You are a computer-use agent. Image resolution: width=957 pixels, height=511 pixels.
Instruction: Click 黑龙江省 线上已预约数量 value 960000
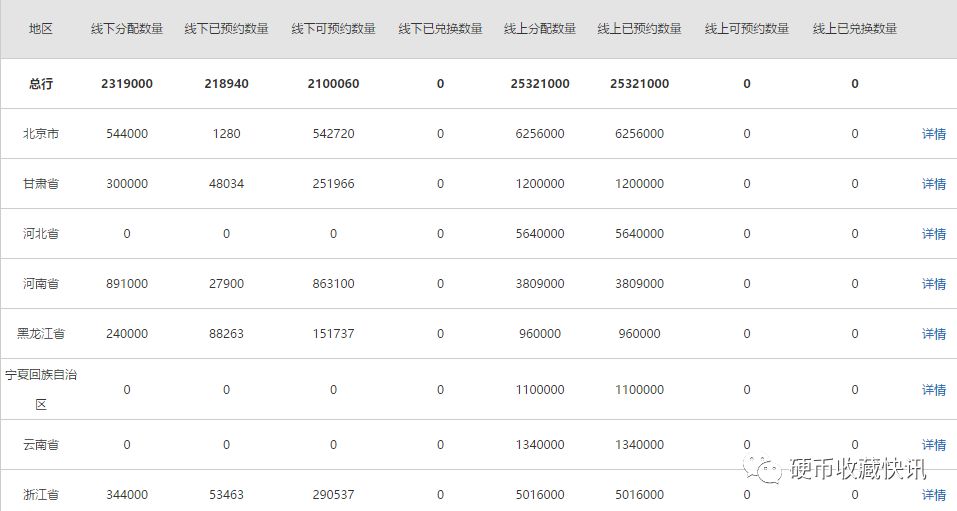click(x=640, y=334)
